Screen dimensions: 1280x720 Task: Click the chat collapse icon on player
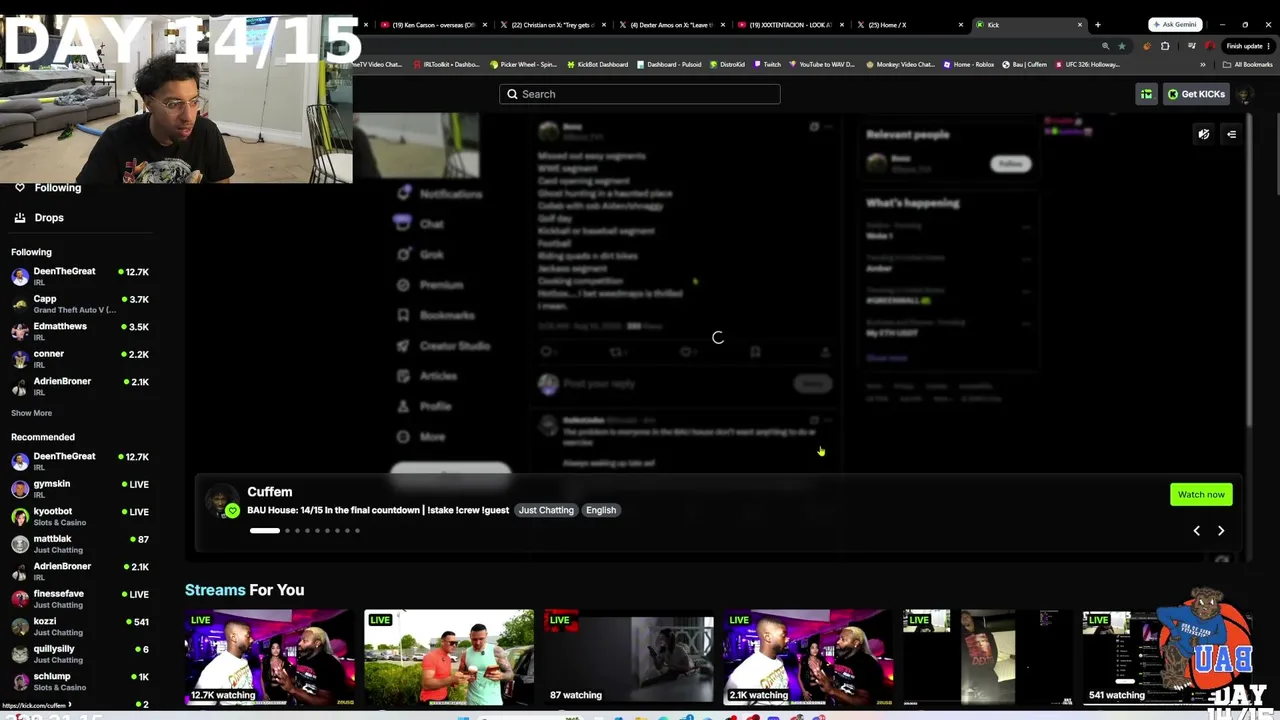[1232, 134]
